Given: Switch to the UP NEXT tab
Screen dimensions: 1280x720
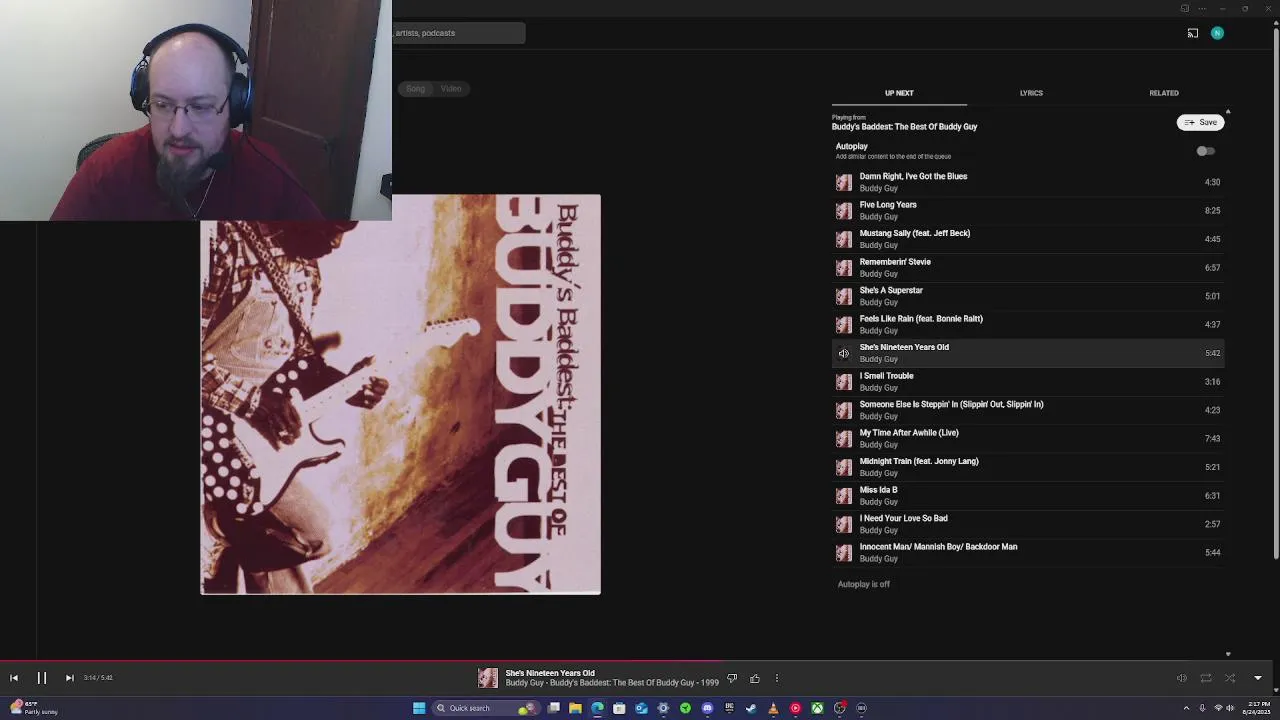Looking at the screenshot, I should click(x=899, y=93).
